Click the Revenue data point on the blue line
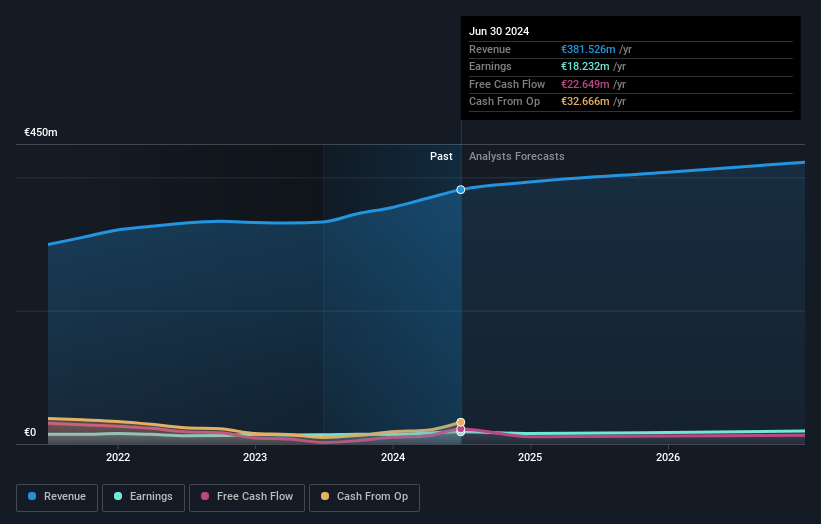 [x=460, y=189]
